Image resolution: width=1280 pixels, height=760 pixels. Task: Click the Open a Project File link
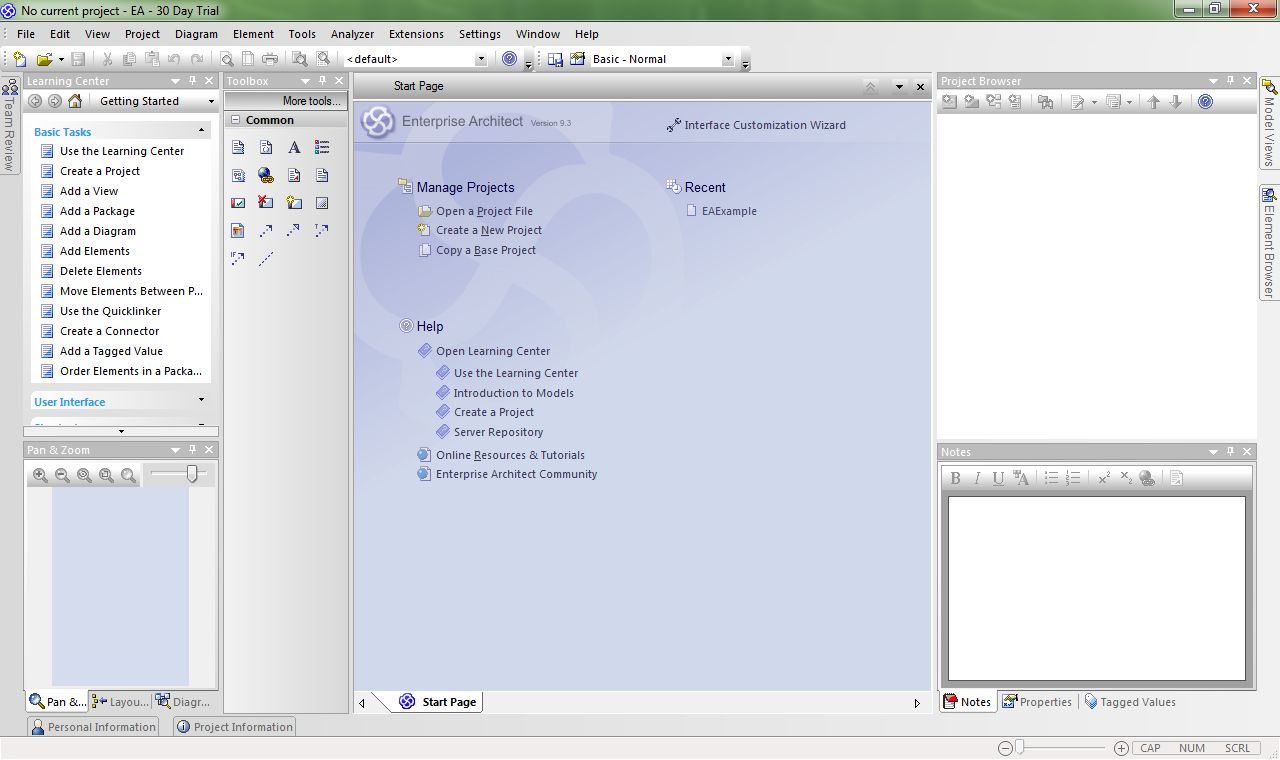[x=484, y=211]
